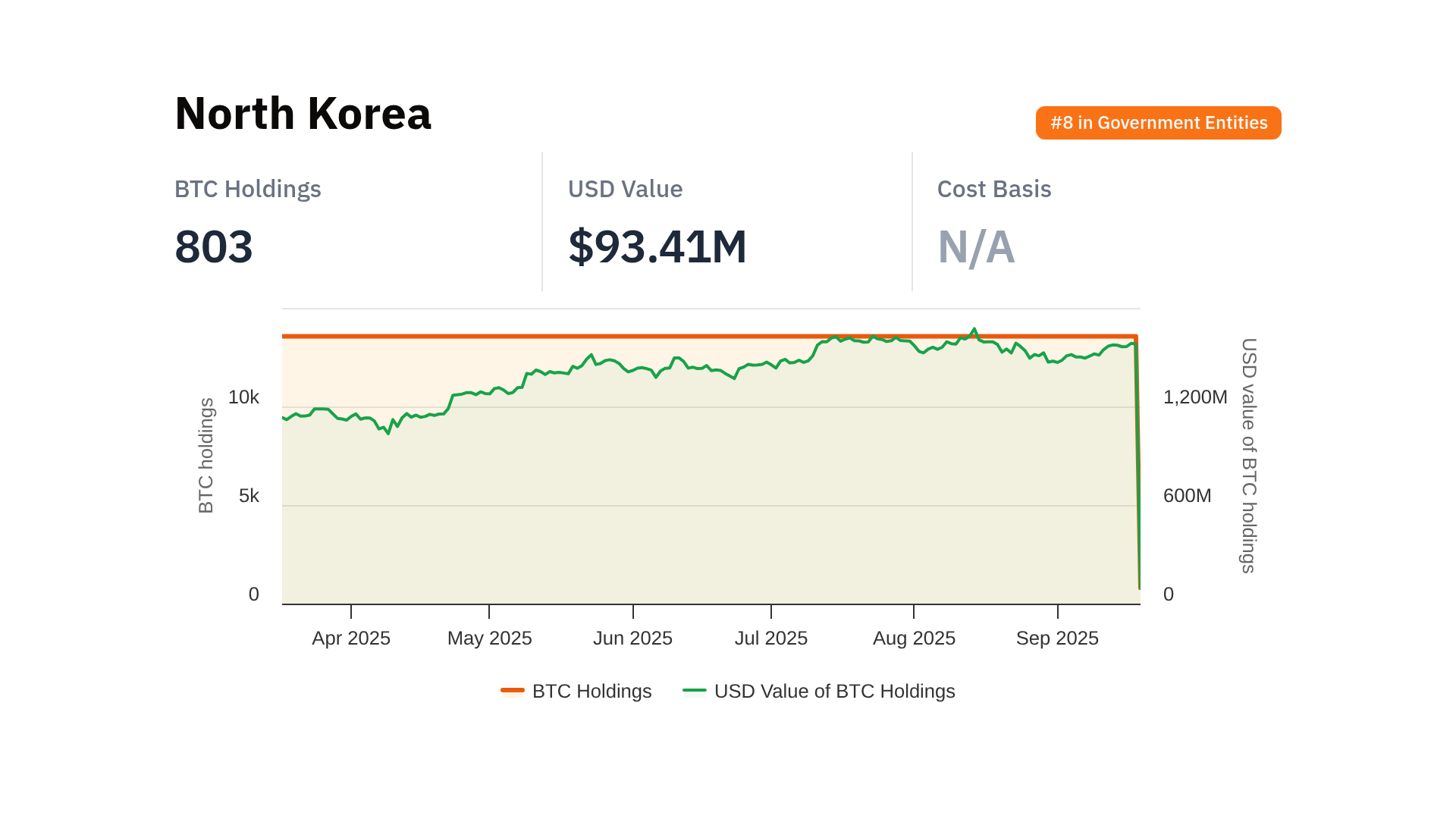Click the green line peak in mid-August
The width and height of the screenshot is (1456, 819).
(974, 330)
